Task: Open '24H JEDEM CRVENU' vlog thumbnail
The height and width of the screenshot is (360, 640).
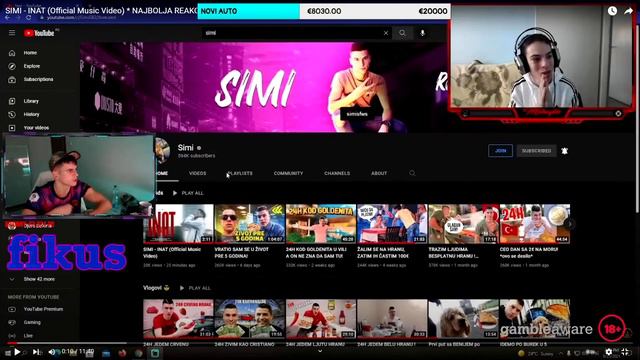Action: 178,319
